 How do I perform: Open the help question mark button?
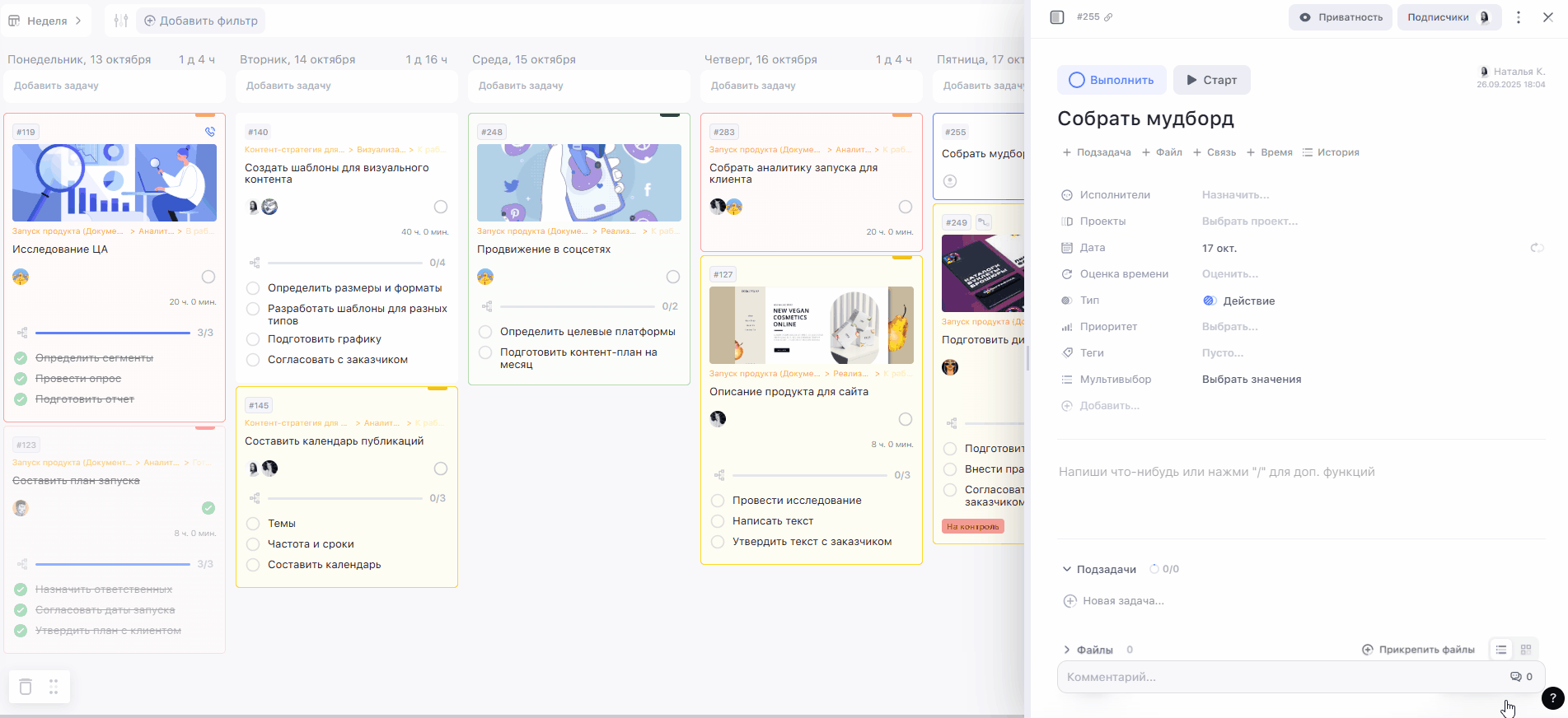1552,698
